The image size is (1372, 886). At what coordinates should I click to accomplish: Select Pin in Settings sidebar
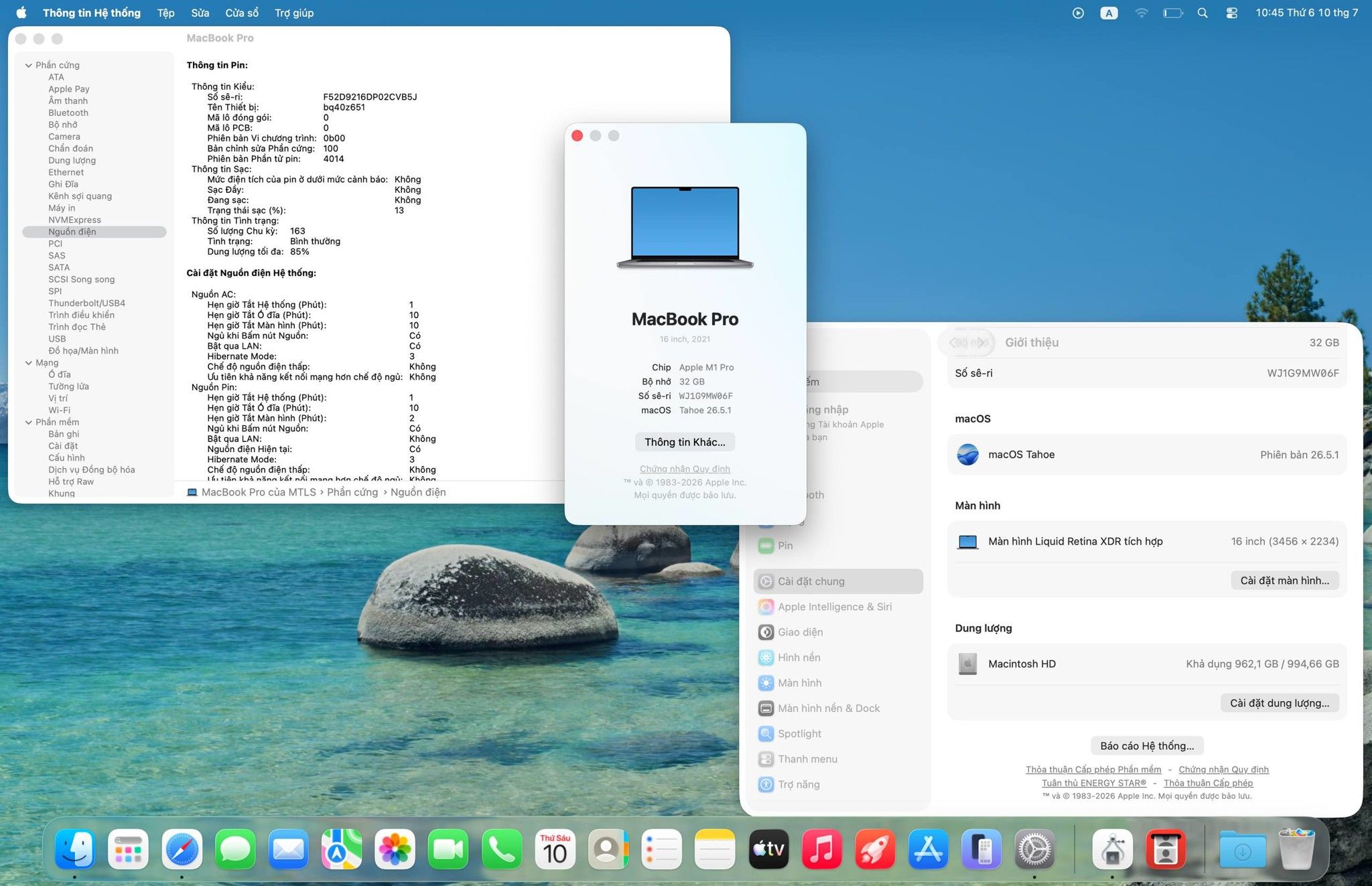(838, 546)
